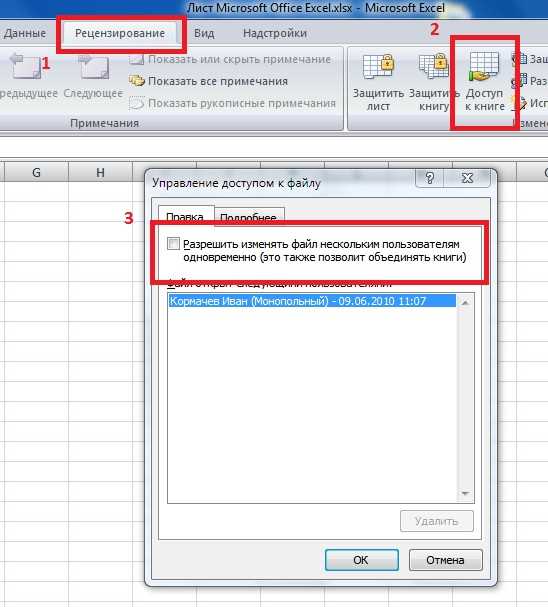Confirm dialog with OK button
The image size is (548, 607).
click(x=361, y=560)
